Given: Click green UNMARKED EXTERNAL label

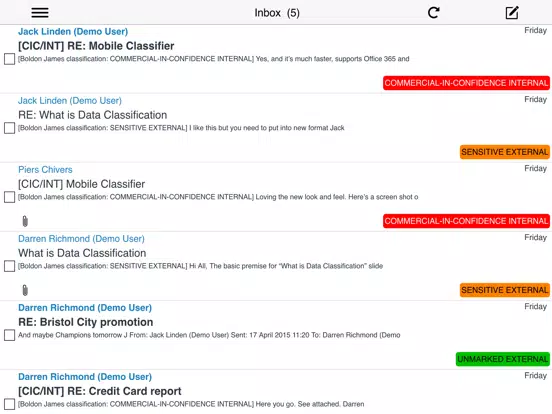Looking at the screenshot, I should click(x=503, y=359).
